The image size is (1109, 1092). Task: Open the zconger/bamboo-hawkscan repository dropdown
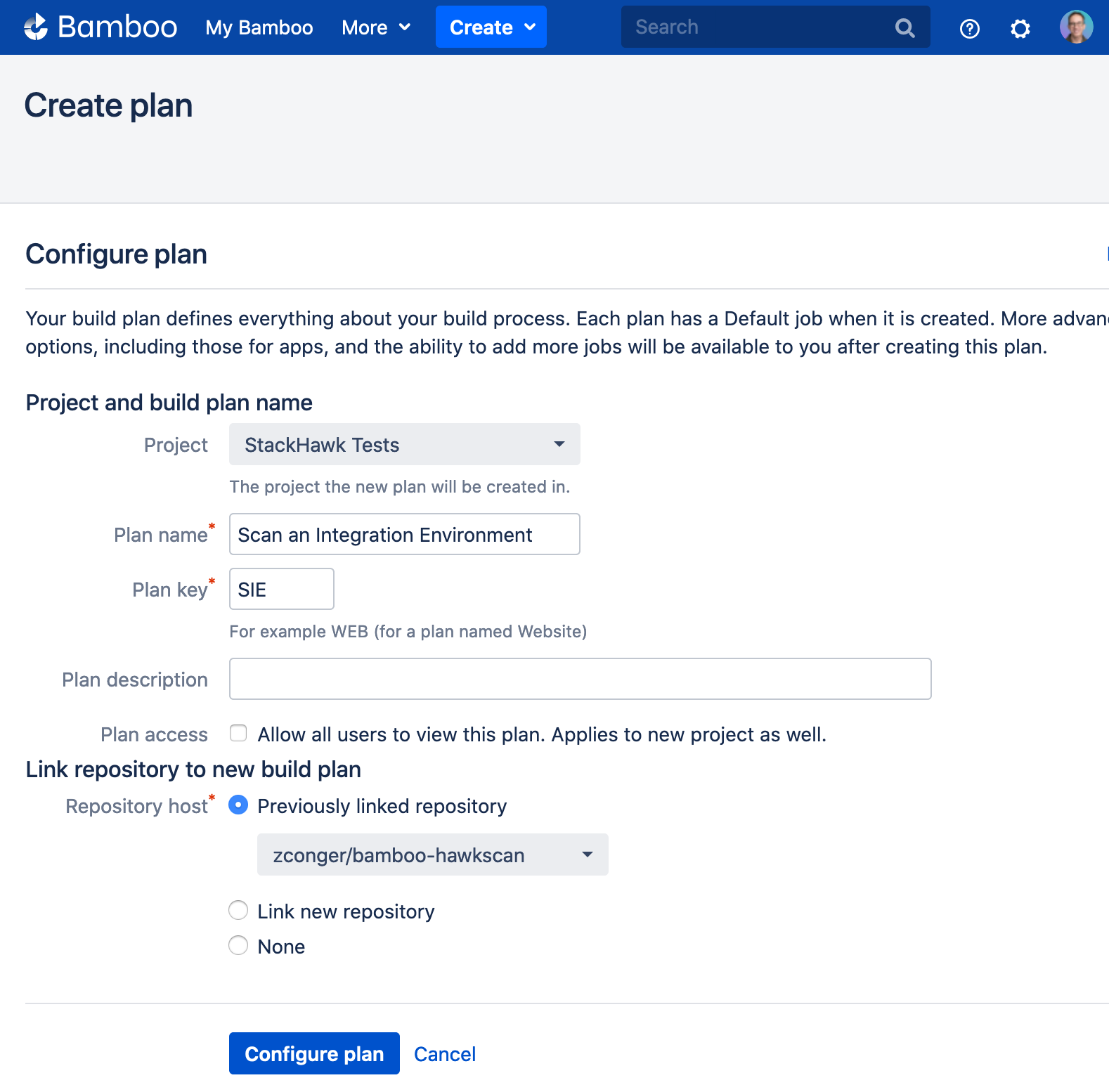coord(432,854)
